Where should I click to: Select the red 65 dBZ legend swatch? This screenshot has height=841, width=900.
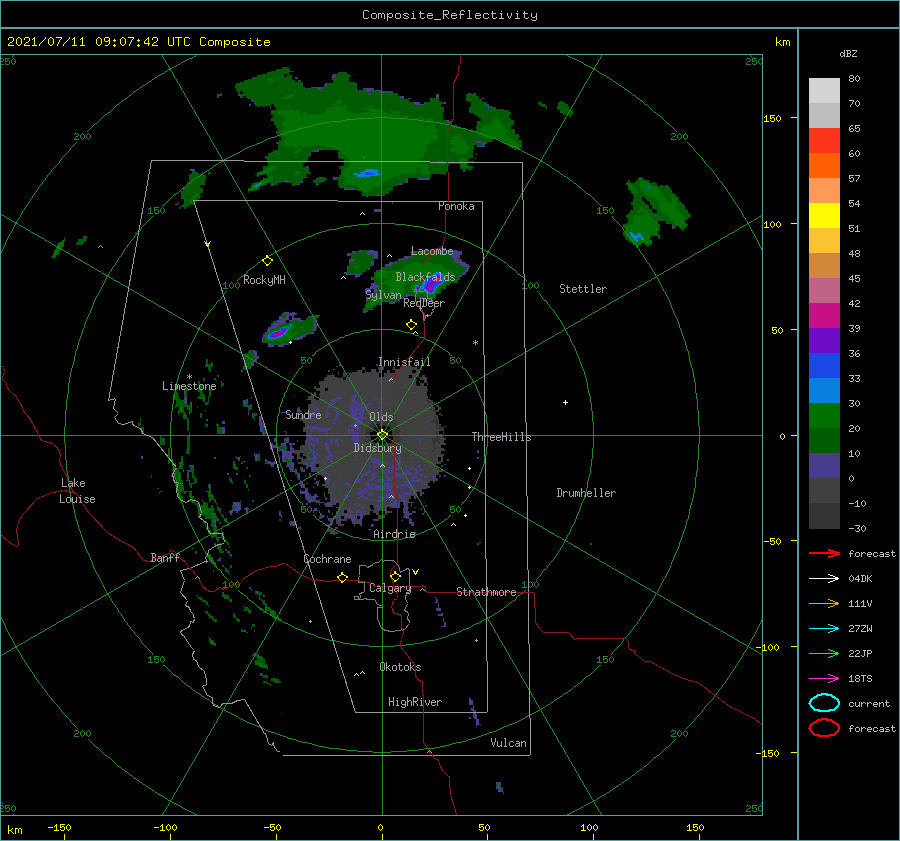pyautogui.click(x=824, y=140)
